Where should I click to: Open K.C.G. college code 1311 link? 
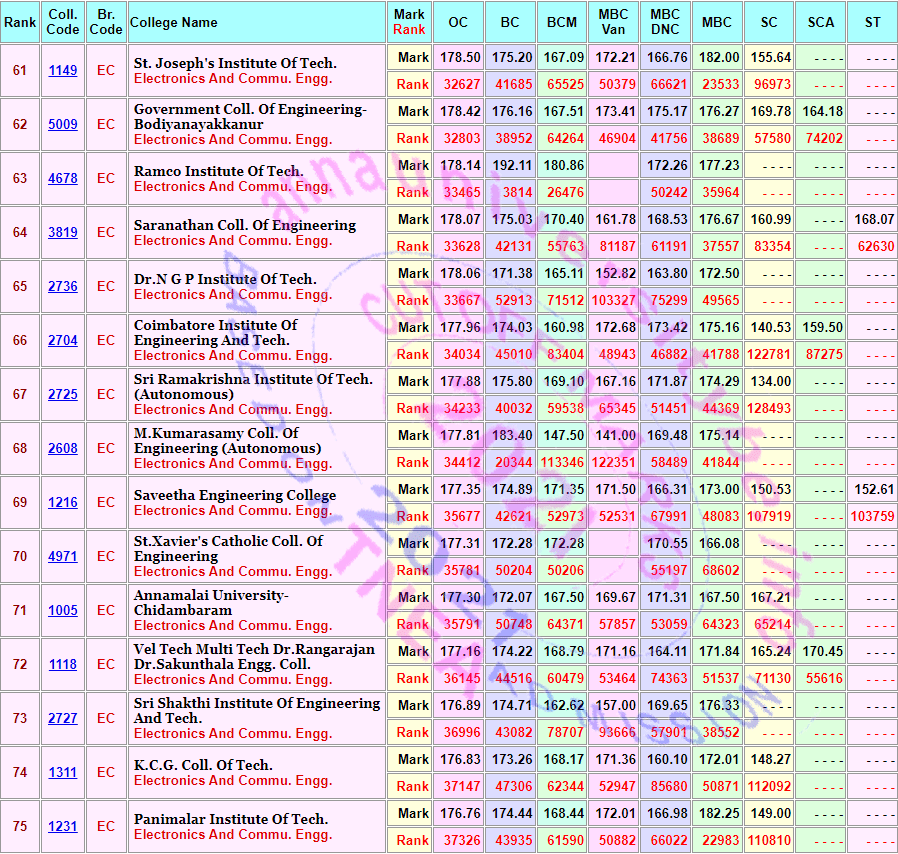pyautogui.click(x=63, y=772)
